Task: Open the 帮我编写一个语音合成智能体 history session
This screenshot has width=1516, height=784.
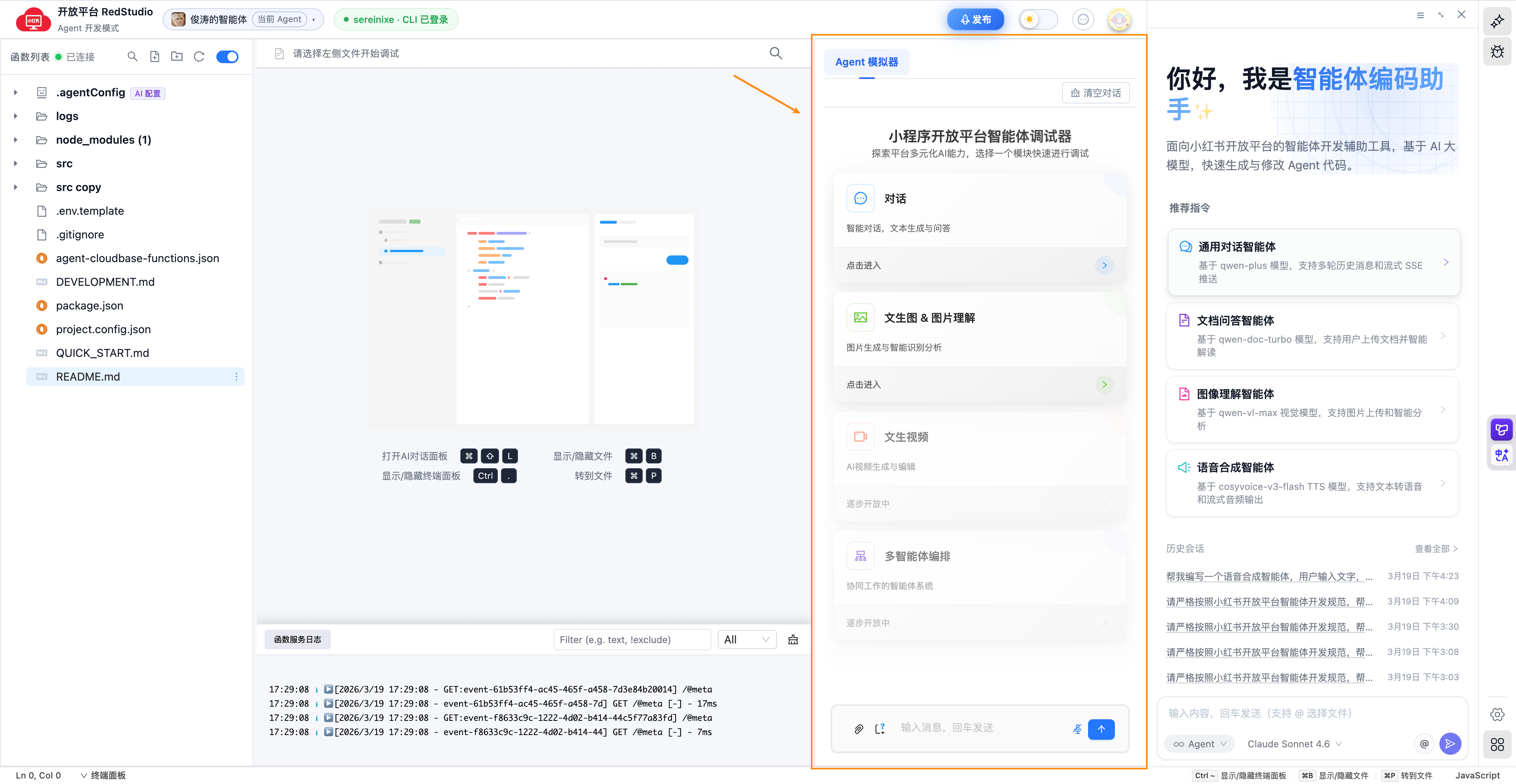Action: coord(1269,577)
